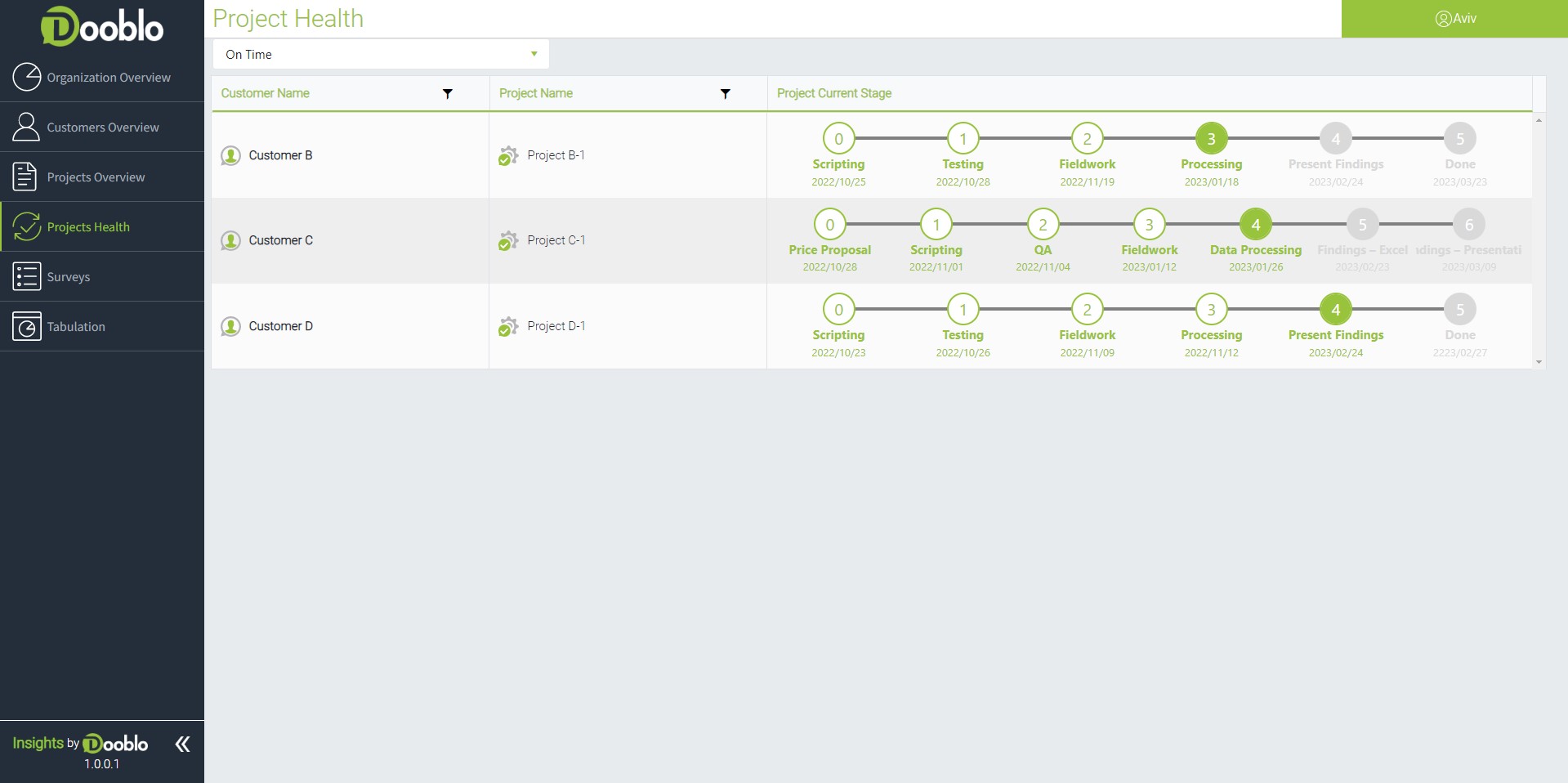Click date 2023/01/18 under Processing

1211,182
